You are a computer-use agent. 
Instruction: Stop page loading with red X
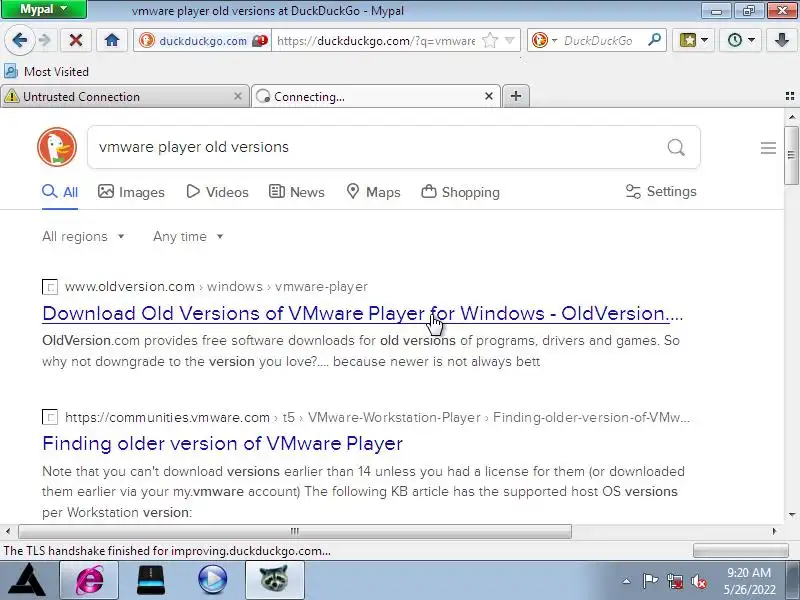(x=76, y=40)
